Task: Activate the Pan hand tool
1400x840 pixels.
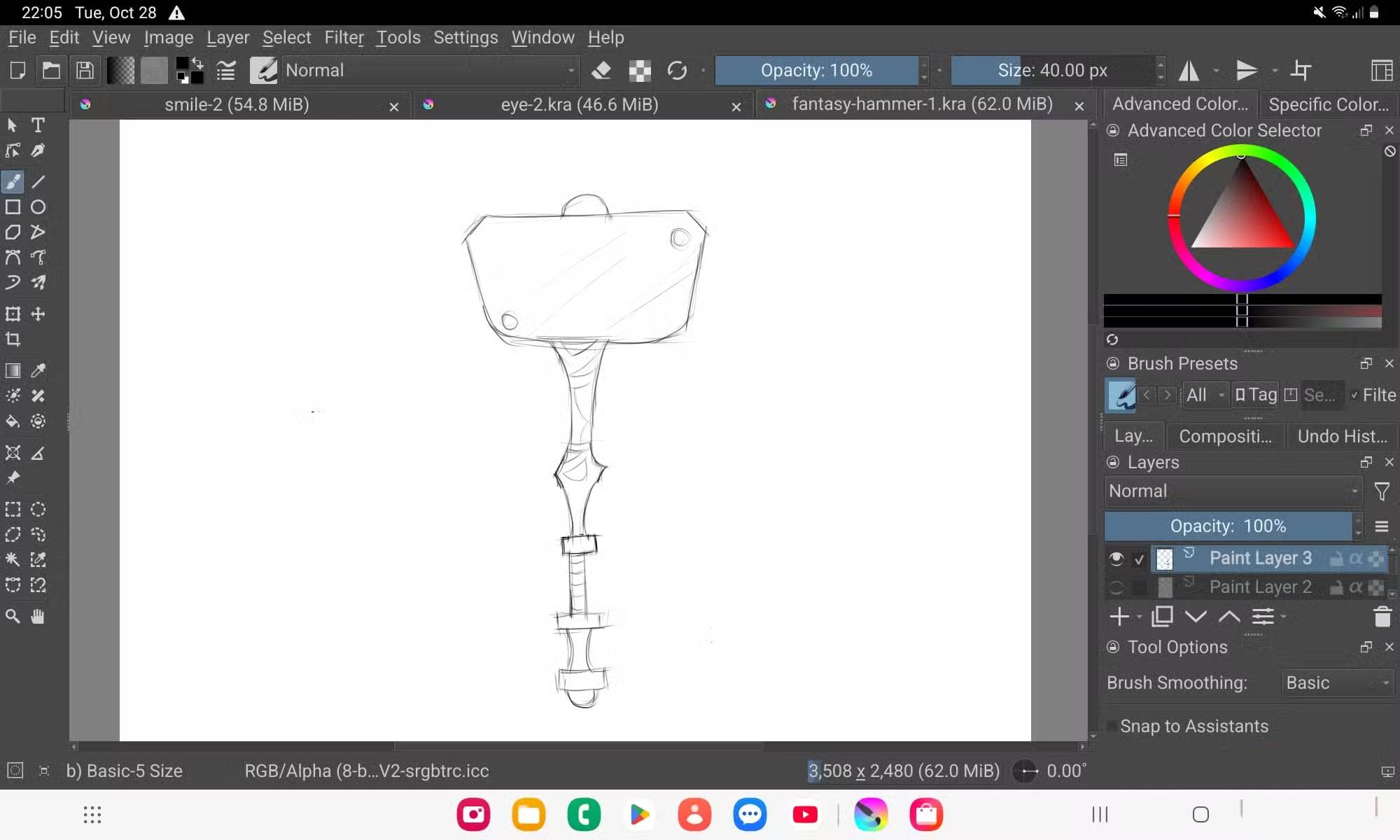Action: click(x=38, y=616)
